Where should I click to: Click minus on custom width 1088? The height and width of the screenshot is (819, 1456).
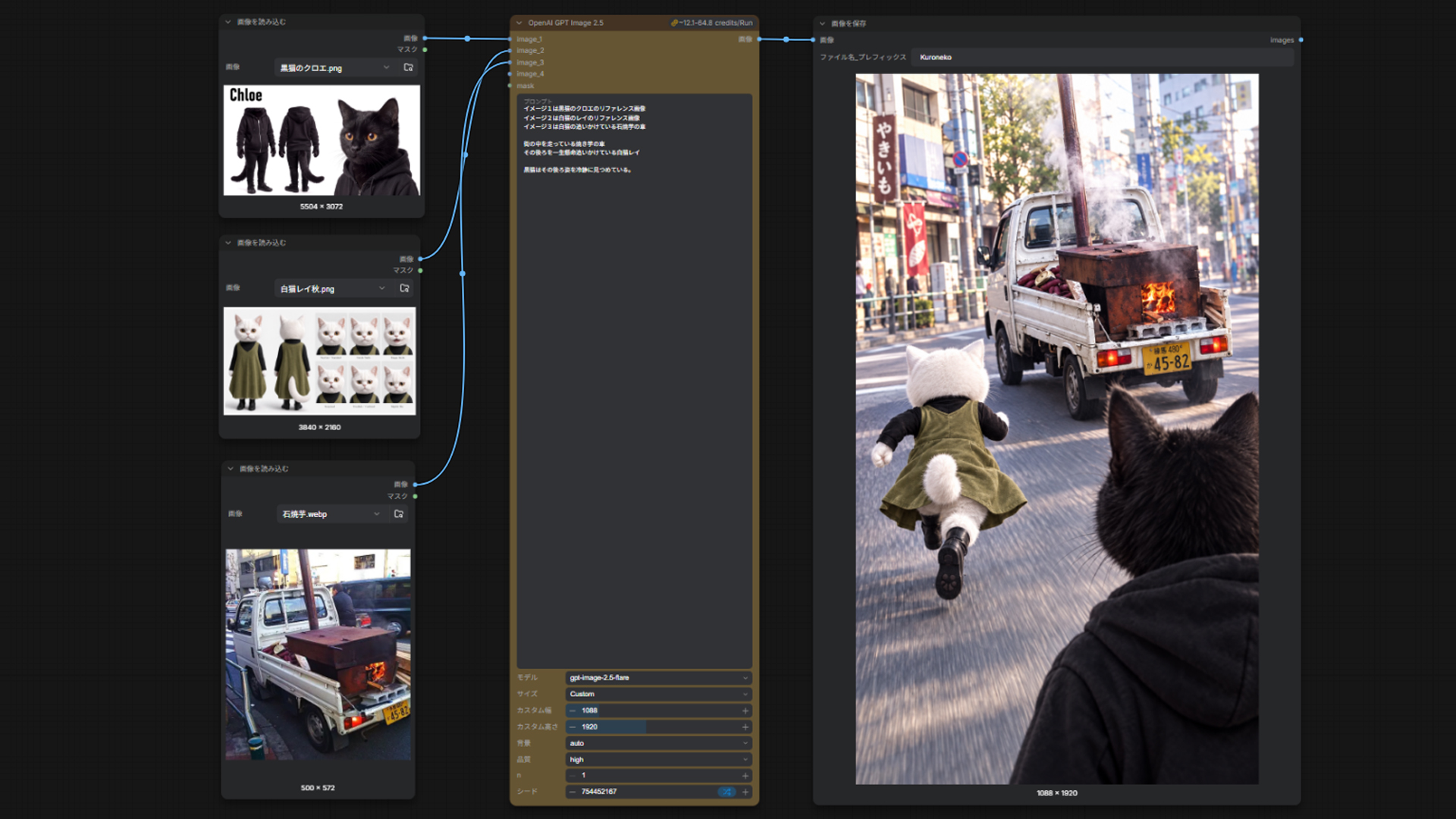[x=573, y=711]
